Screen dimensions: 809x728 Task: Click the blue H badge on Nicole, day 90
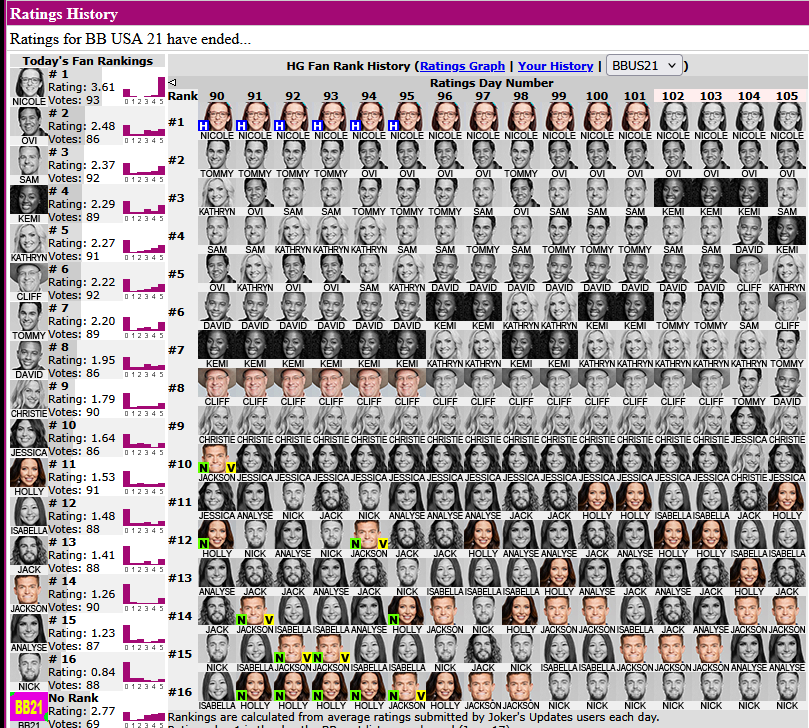tap(203, 125)
